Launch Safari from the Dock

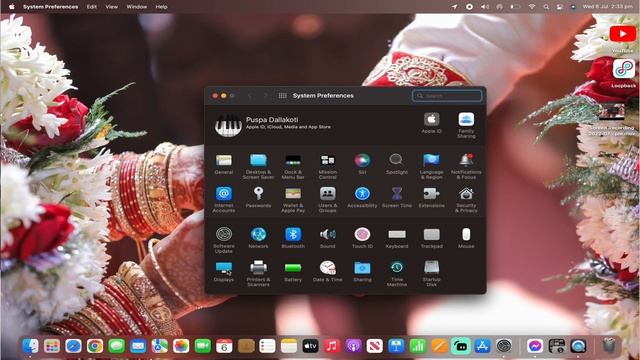point(73,346)
